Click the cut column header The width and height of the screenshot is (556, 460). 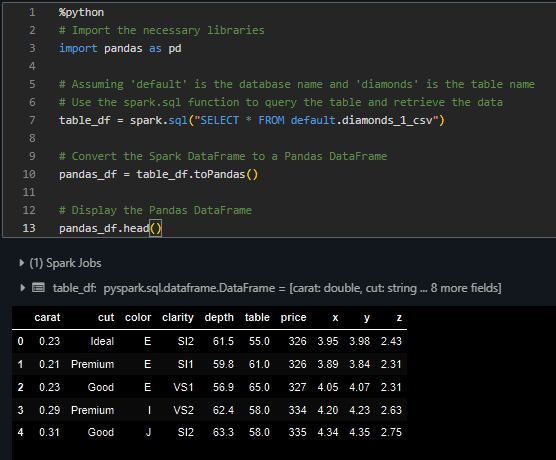(x=106, y=317)
